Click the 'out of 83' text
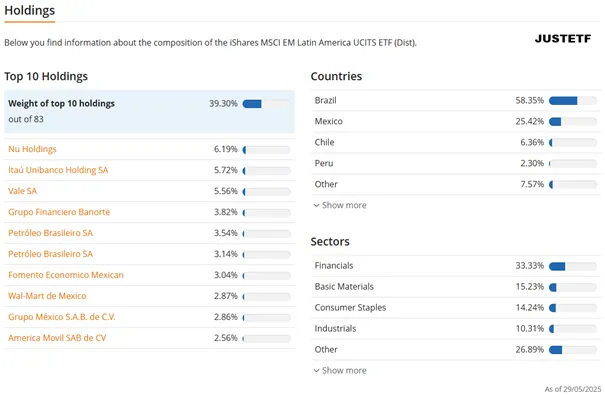Viewport: 605px width, 395px height. click(x=26, y=119)
